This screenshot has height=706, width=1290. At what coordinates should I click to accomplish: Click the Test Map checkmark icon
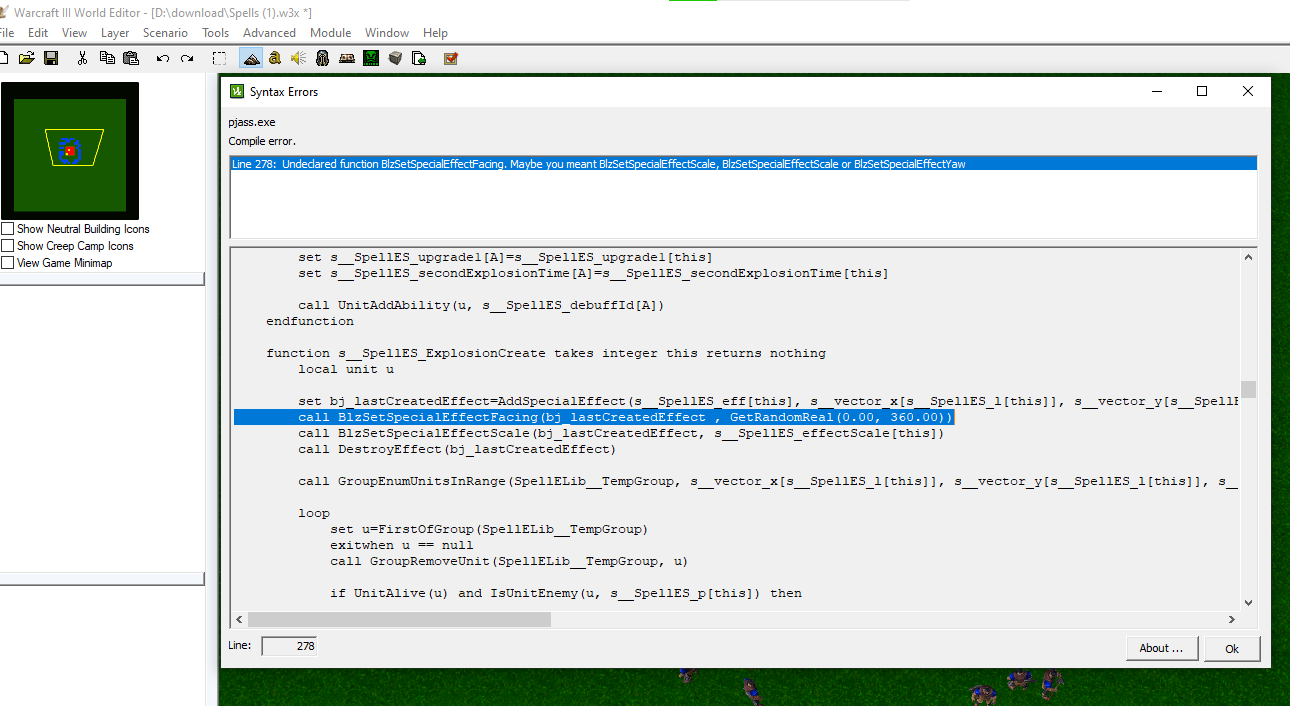tap(451, 58)
